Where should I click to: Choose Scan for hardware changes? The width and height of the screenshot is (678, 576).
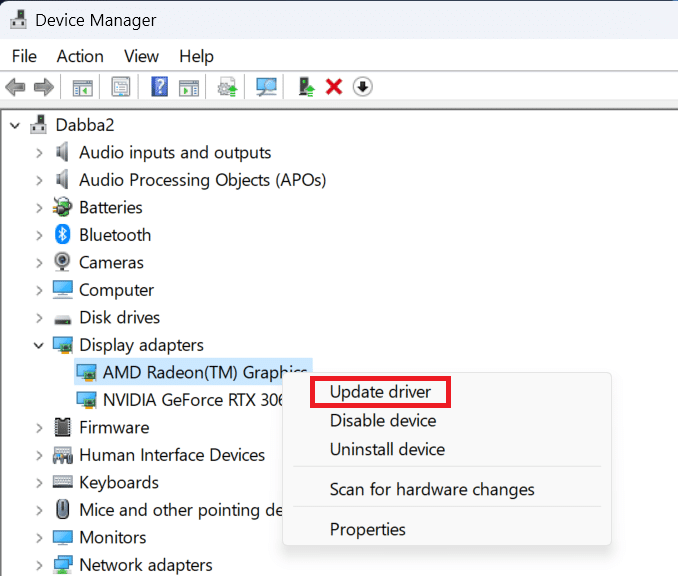[432, 490]
